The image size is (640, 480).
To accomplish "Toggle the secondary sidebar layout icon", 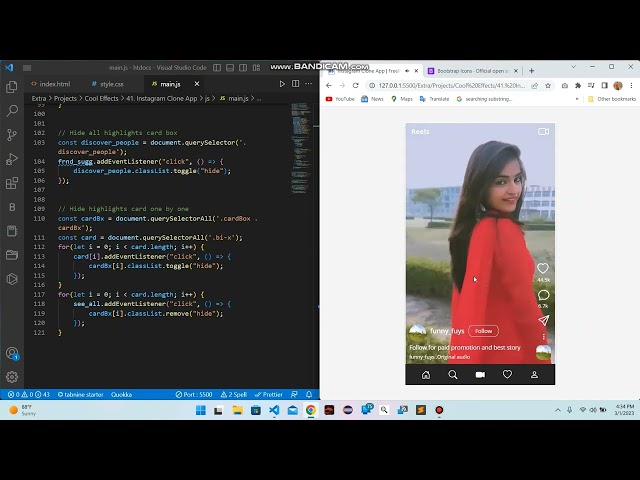I will pos(243,68).
